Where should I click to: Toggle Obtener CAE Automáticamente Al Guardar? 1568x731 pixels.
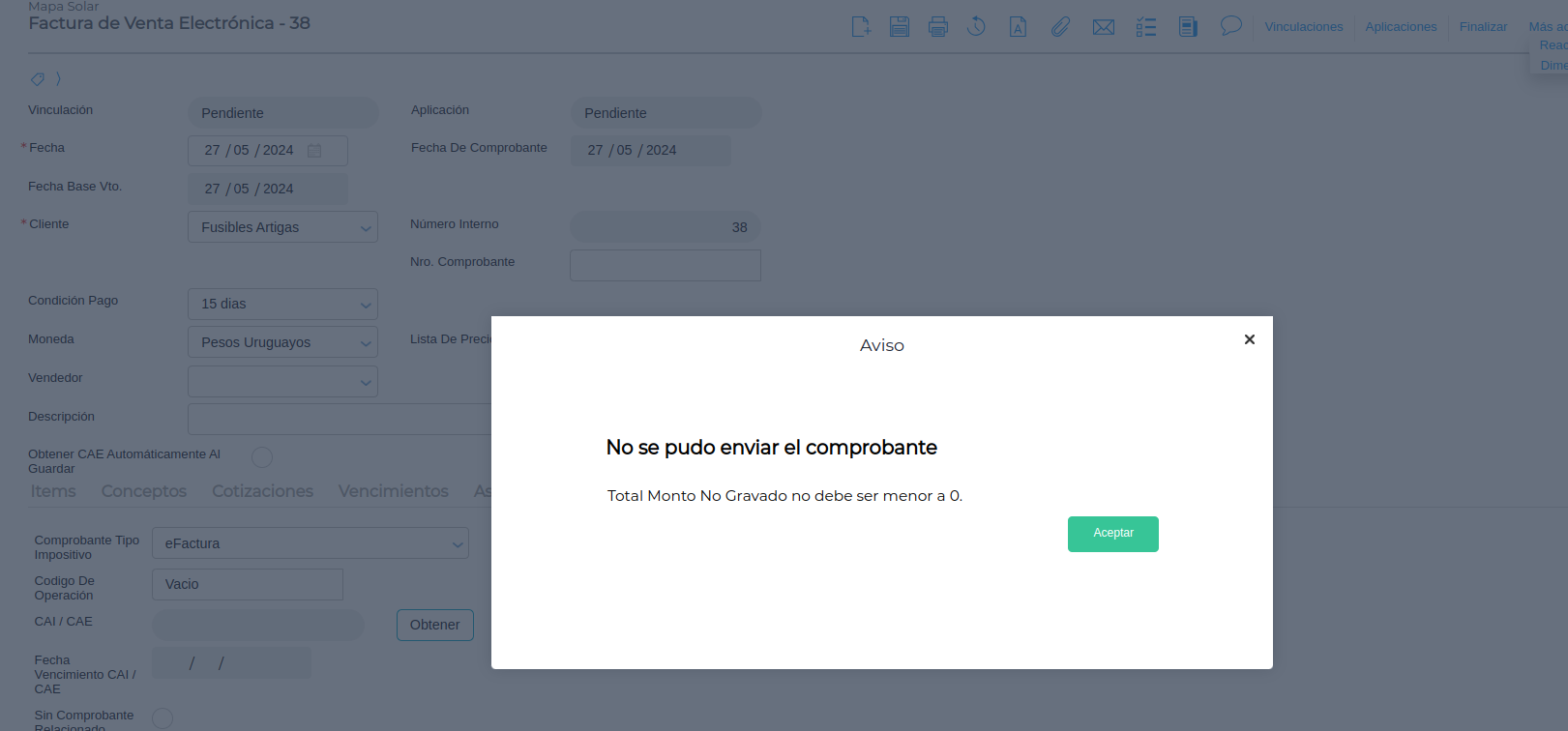coord(262,457)
